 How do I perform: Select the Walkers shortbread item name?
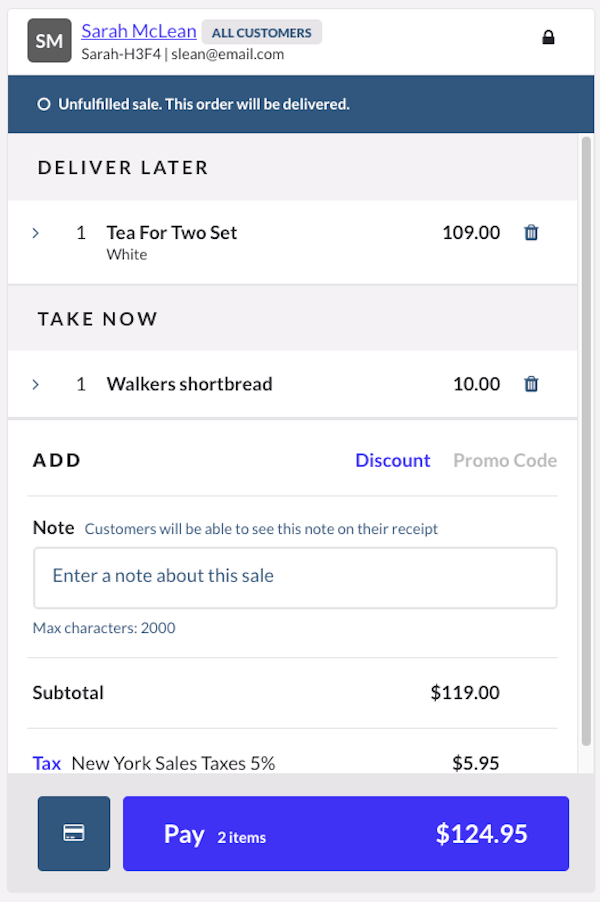(x=189, y=384)
